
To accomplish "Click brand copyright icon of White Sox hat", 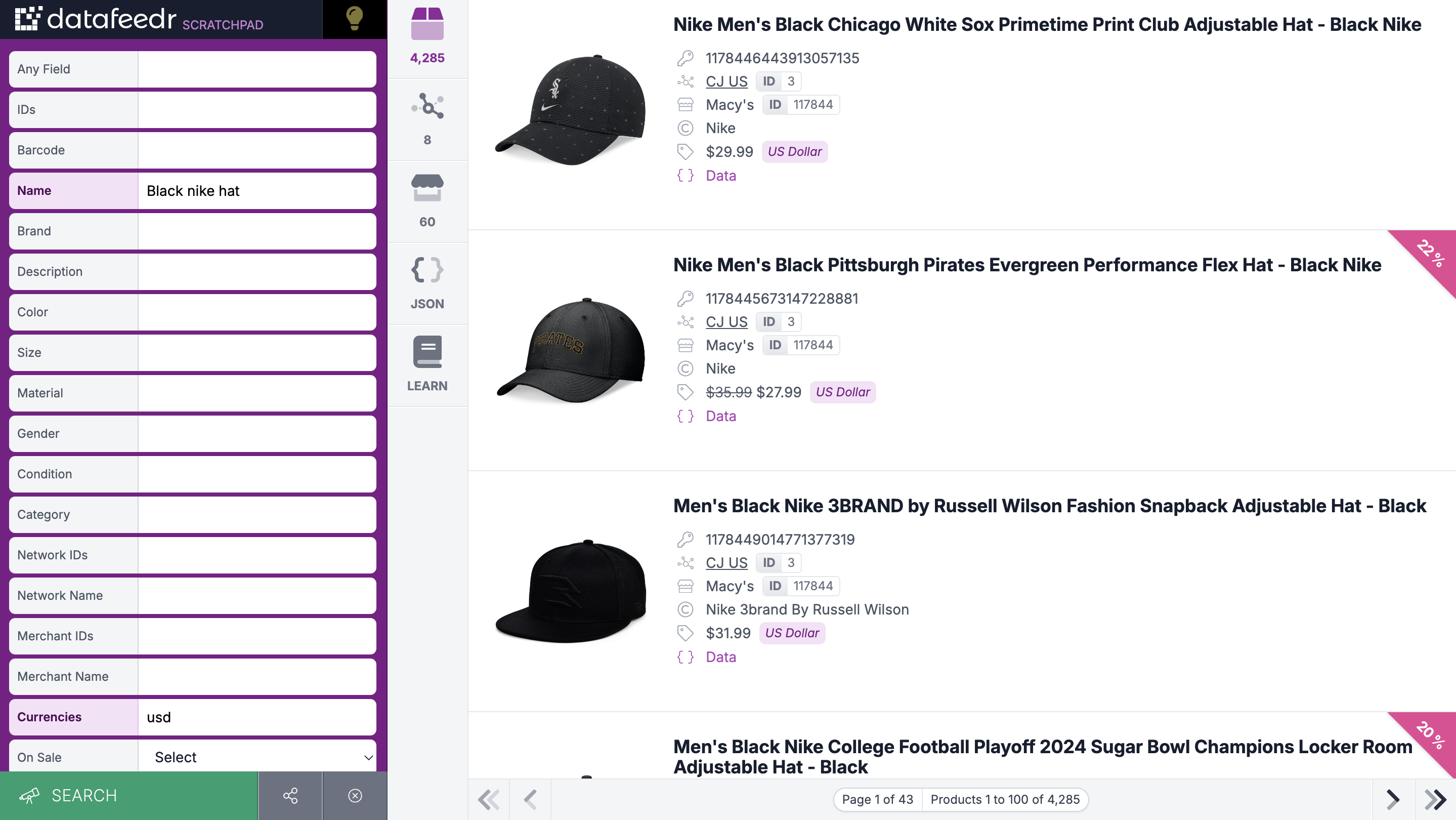I will [685, 129].
